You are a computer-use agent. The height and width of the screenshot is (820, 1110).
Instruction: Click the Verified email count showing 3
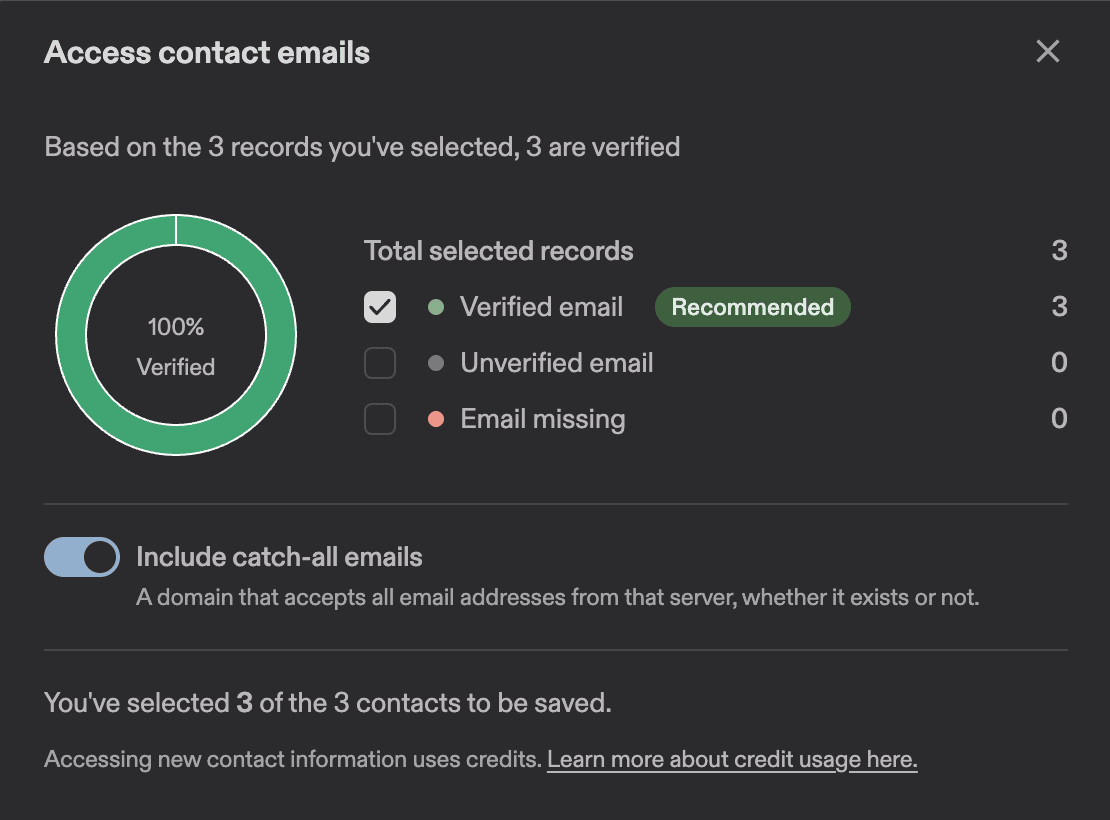pyautogui.click(x=1060, y=307)
